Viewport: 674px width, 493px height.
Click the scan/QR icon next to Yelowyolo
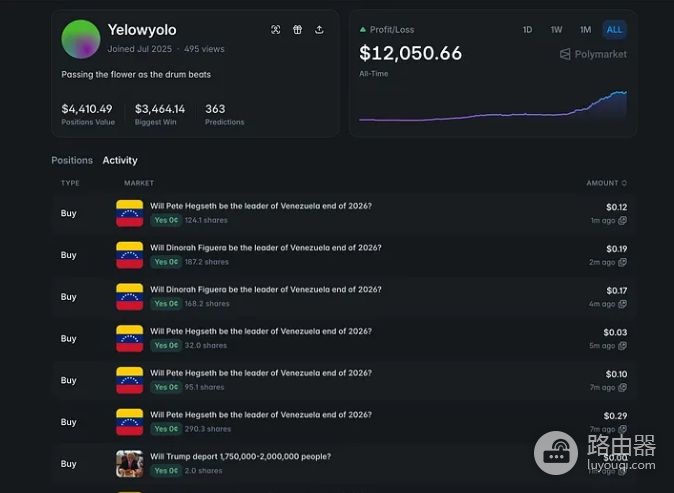(276, 30)
